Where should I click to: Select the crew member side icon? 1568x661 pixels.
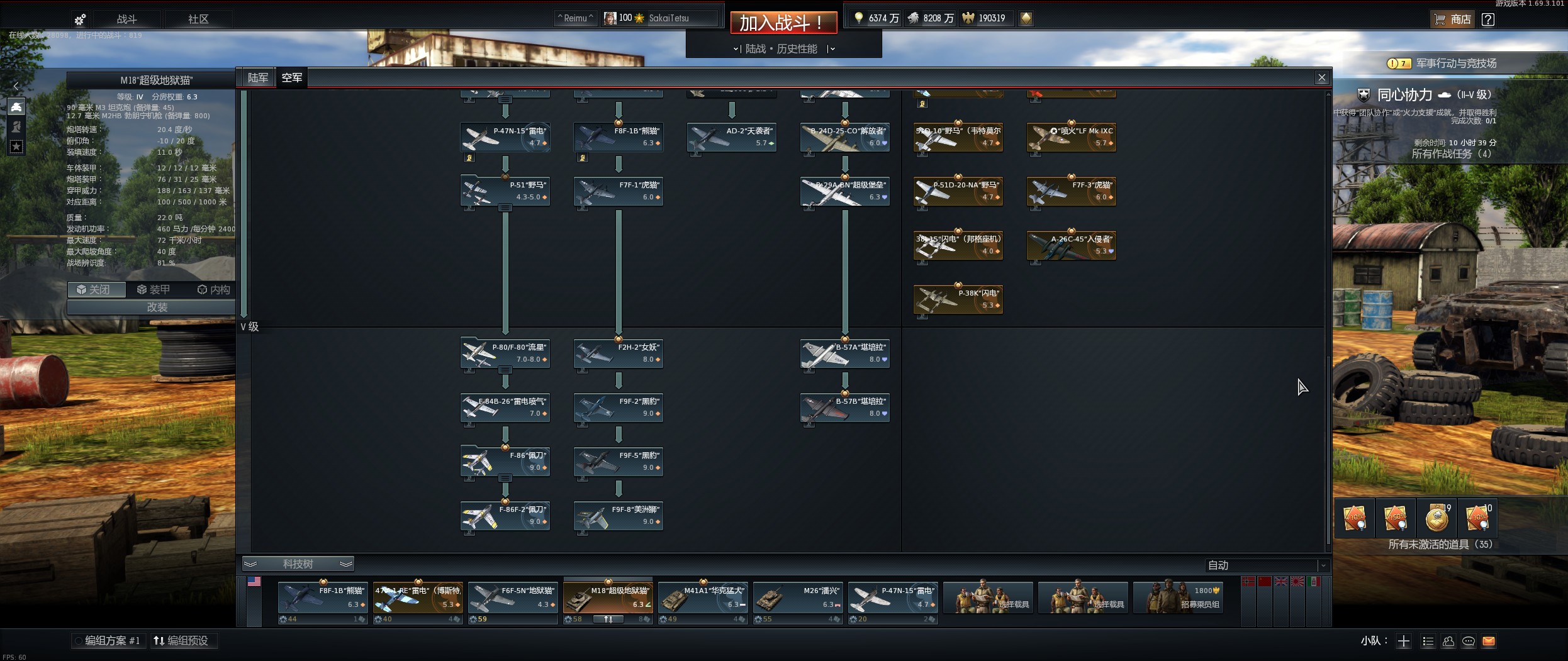(x=16, y=126)
